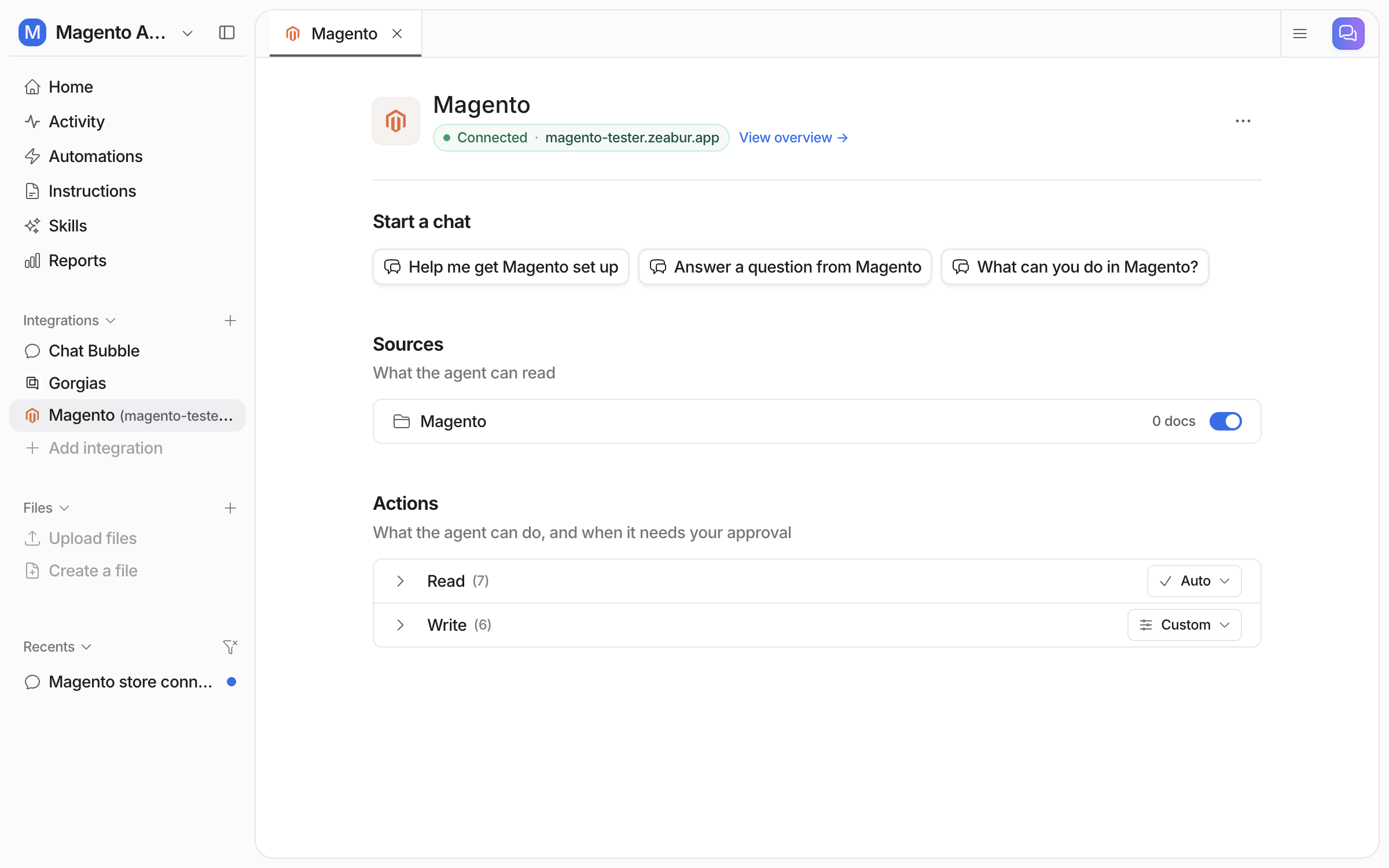The width and height of the screenshot is (1389, 868).
Task: Open the Custom approval dropdown
Action: click(1184, 625)
